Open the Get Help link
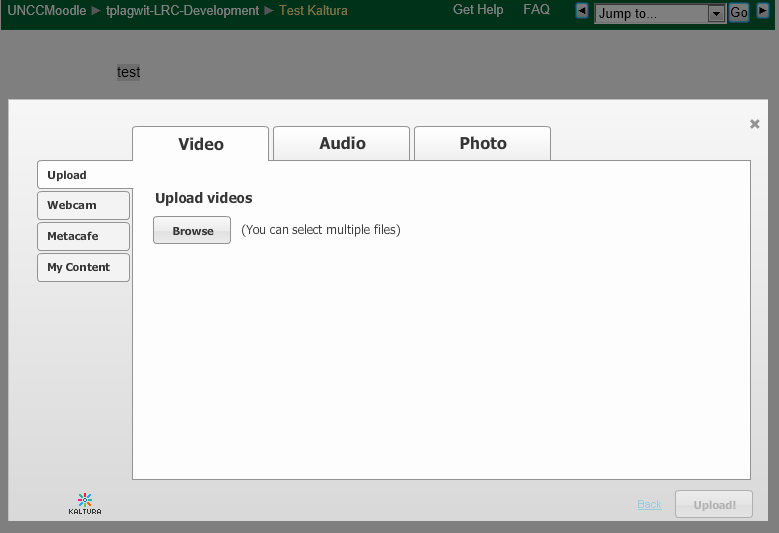The image size is (779, 533). coord(478,9)
